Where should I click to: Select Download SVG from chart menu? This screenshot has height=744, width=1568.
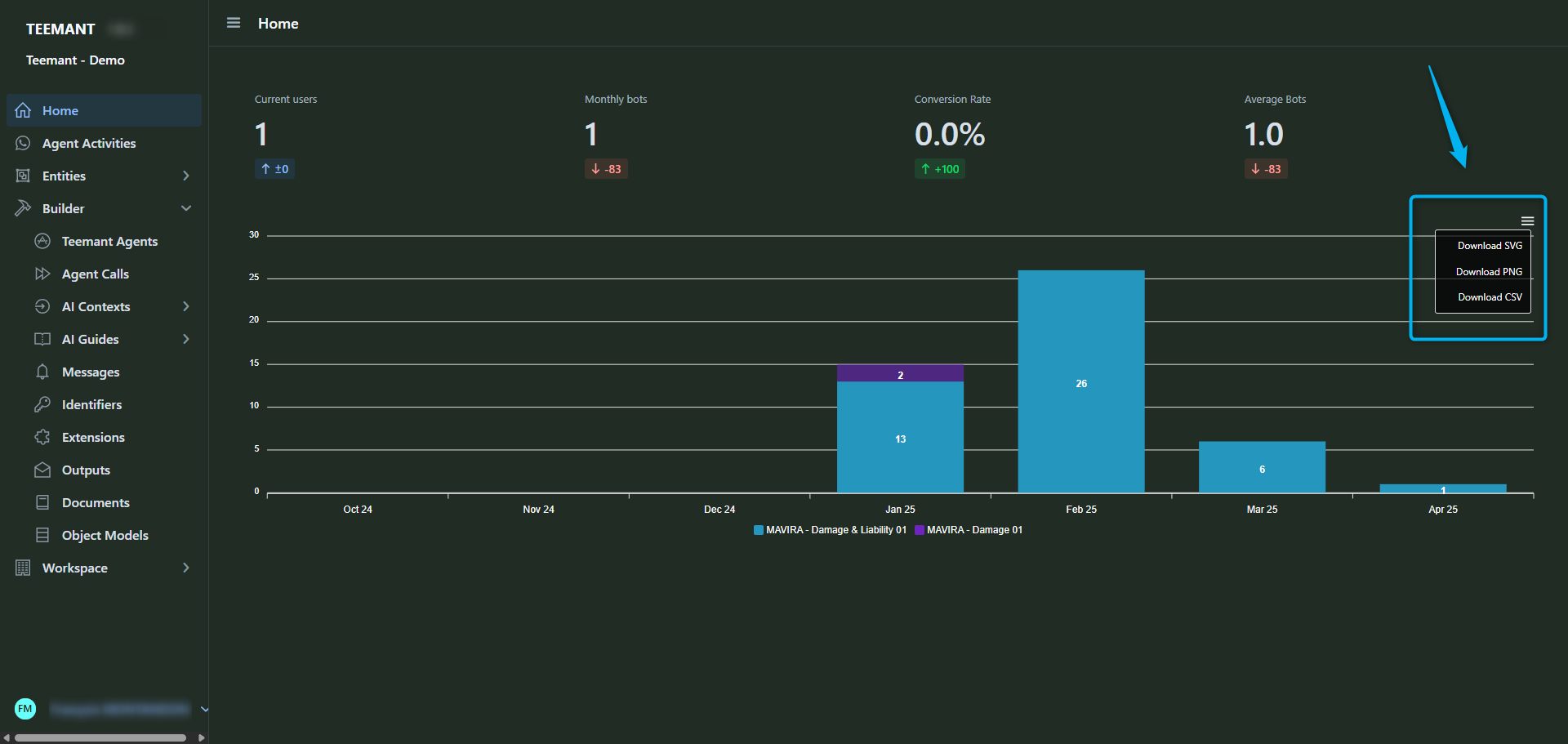[1490, 246]
